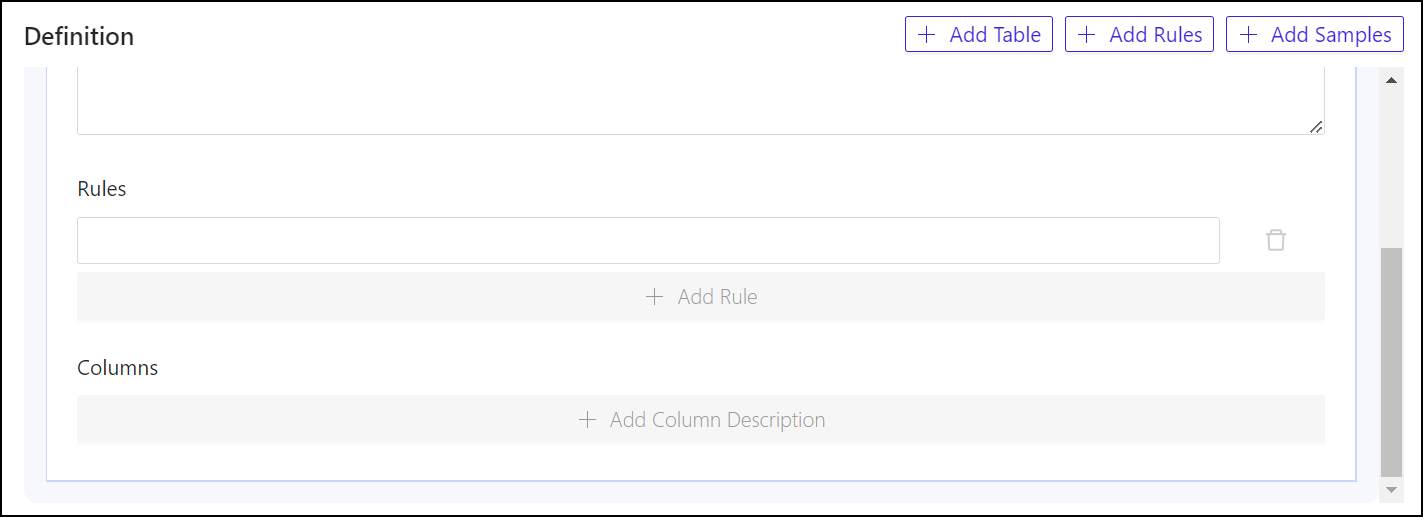Image resolution: width=1423 pixels, height=517 pixels.
Task: Click the scrollbar down arrow
Action: [x=1391, y=490]
